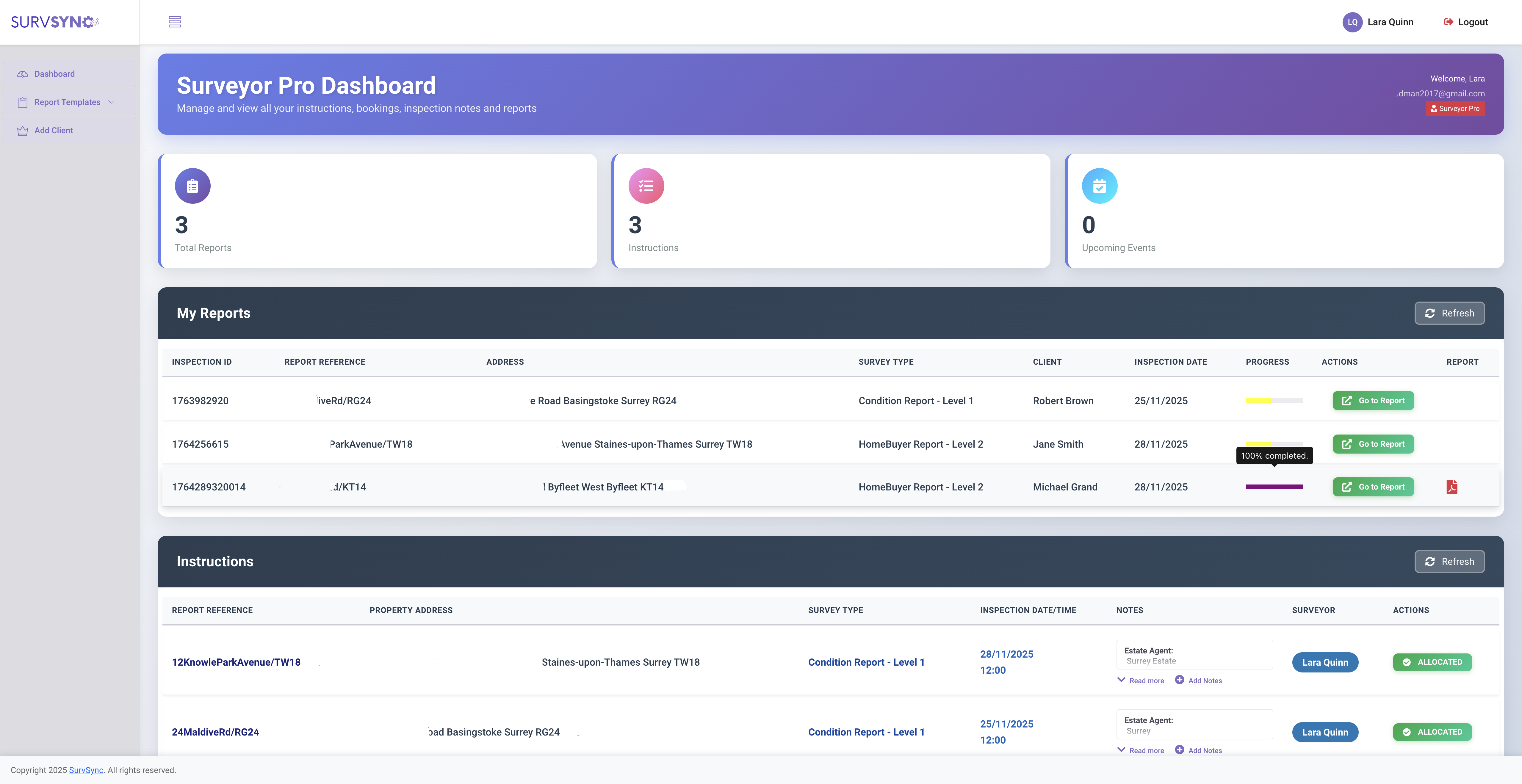Select surveyor Lara Quinn on the first instruction
The height and width of the screenshot is (784, 1522).
click(1325, 662)
